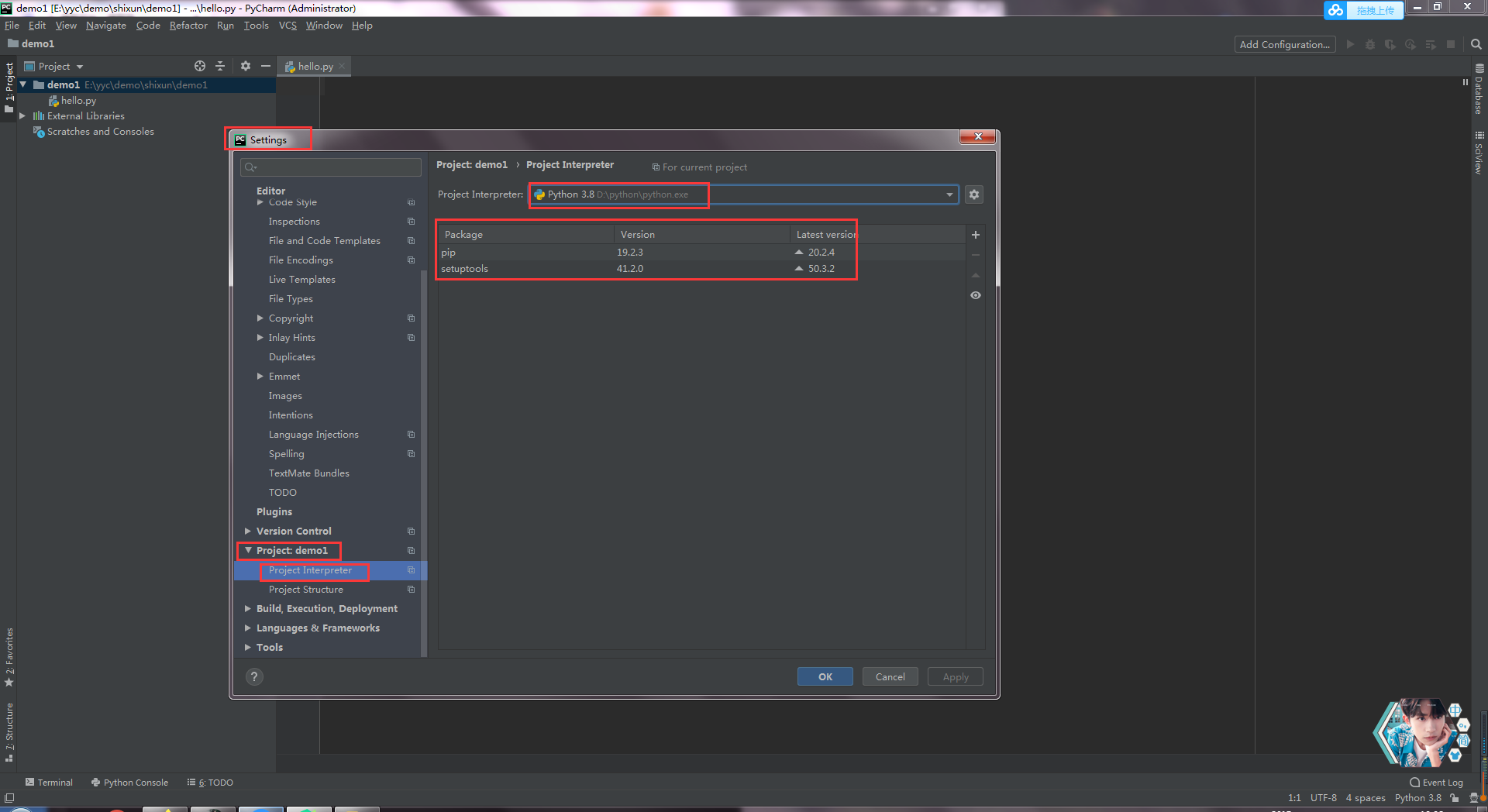This screenshot has height=812, width=1488.
Task: Click the Version column header
Action: (x=702, y=235)
